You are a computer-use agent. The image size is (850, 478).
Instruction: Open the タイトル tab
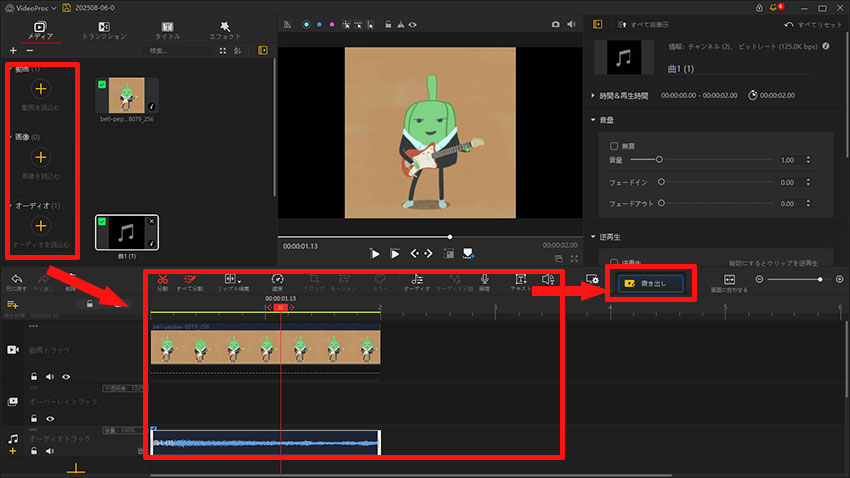[x=168, y=30]
